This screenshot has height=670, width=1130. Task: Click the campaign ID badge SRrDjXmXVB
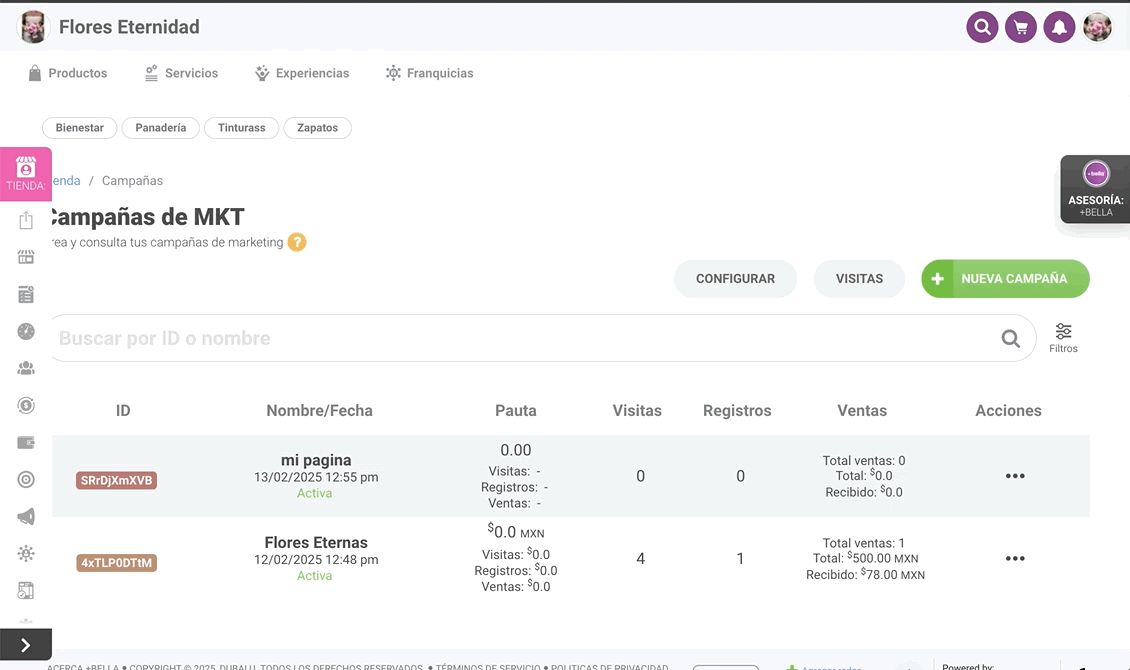[116, 480]
